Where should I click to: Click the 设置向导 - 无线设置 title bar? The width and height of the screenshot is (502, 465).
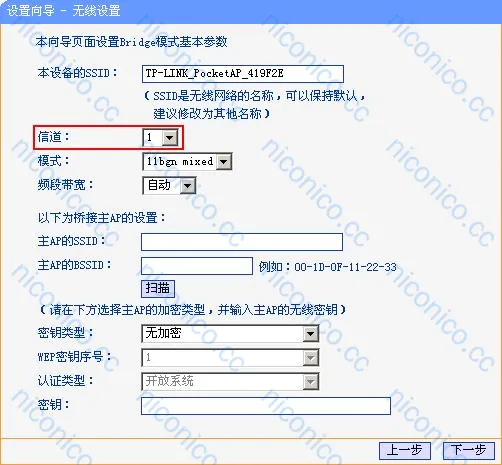point(251,11)
